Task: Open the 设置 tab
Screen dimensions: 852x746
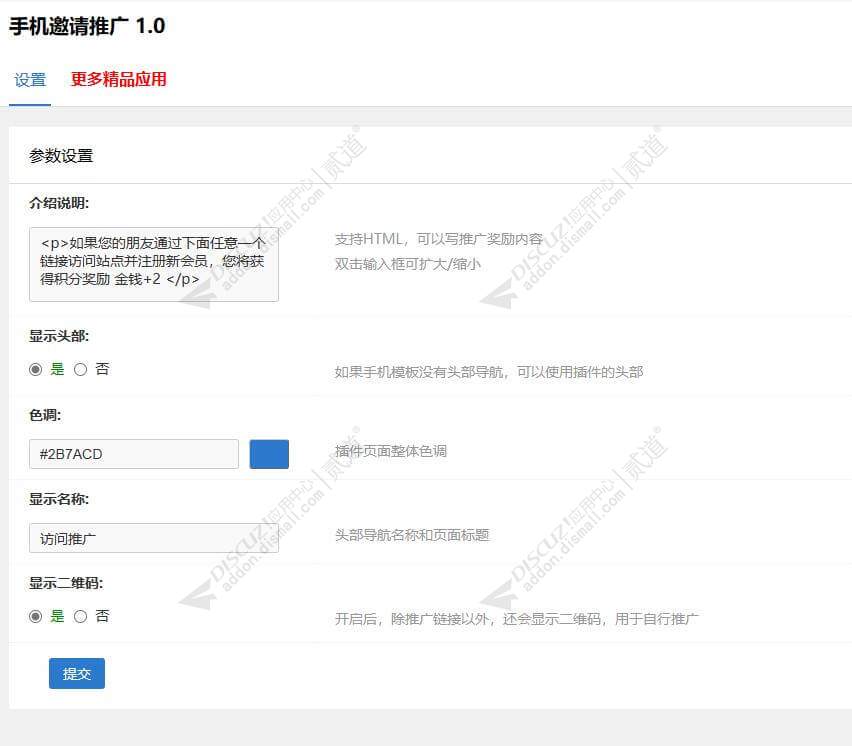Action: point(30,80)
